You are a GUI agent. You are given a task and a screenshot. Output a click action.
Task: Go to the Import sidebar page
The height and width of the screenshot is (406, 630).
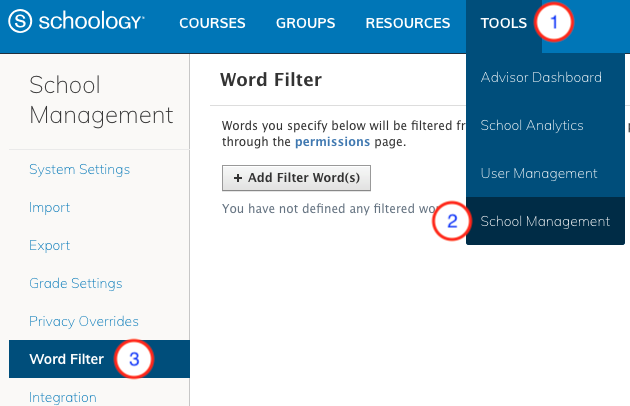click(x=50, y=207)
